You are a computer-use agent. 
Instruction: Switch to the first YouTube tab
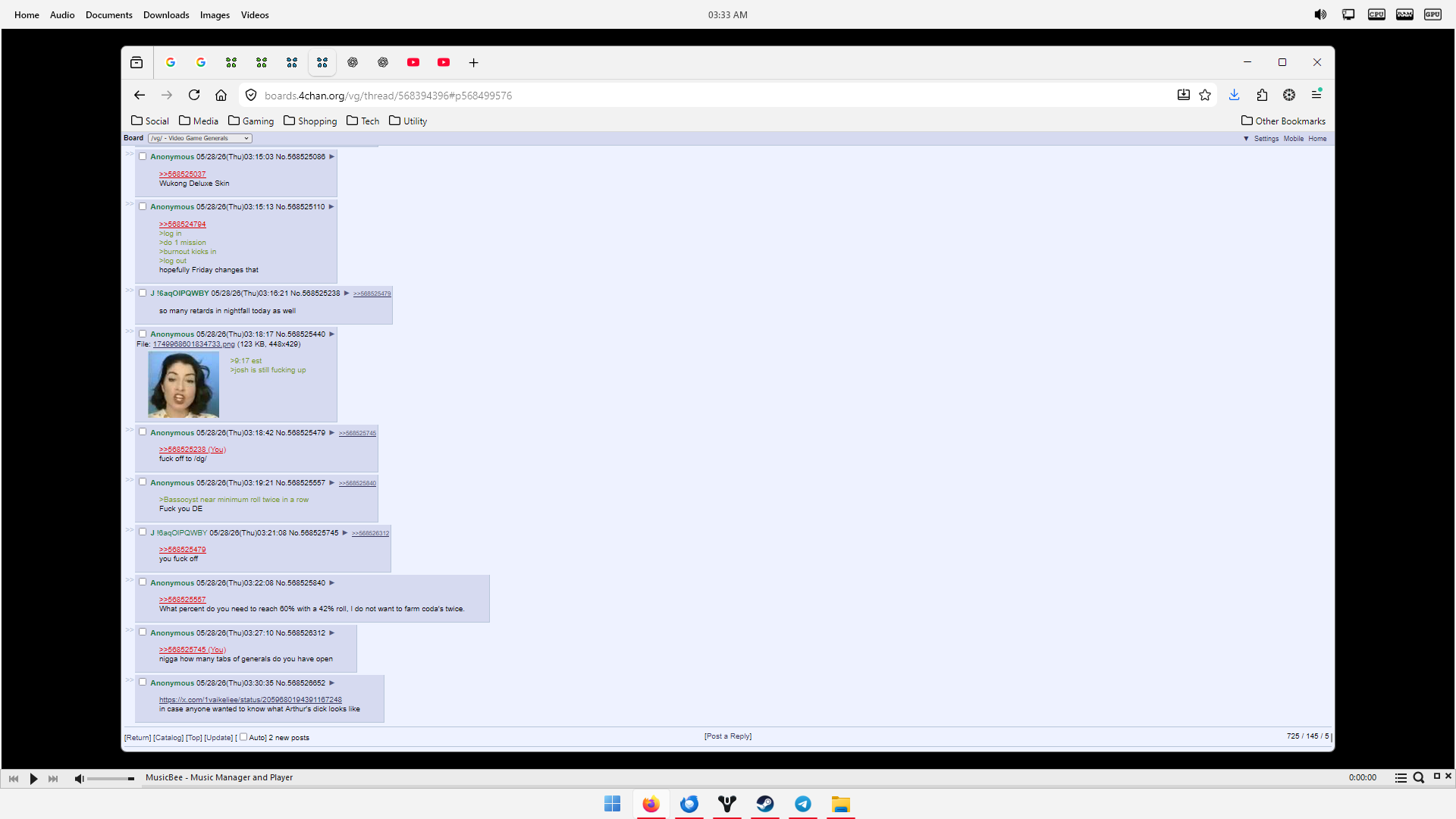[413, 62]
